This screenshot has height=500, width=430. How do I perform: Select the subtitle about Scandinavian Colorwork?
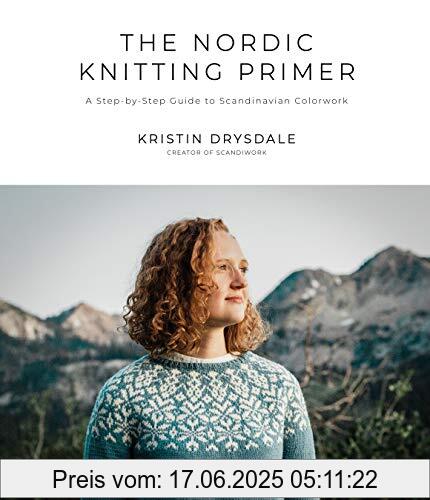pyautogui.click(x=217, y=101)
